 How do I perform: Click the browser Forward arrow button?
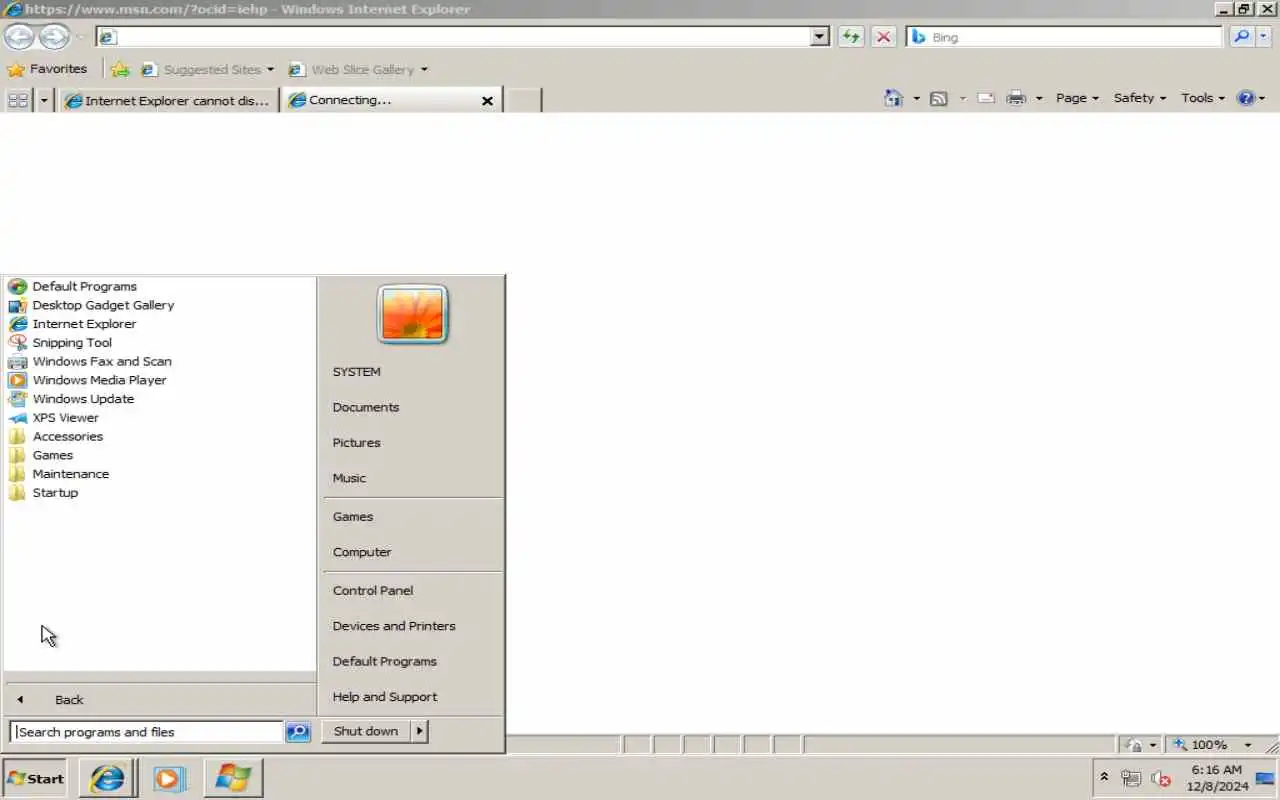click(54, 37)
